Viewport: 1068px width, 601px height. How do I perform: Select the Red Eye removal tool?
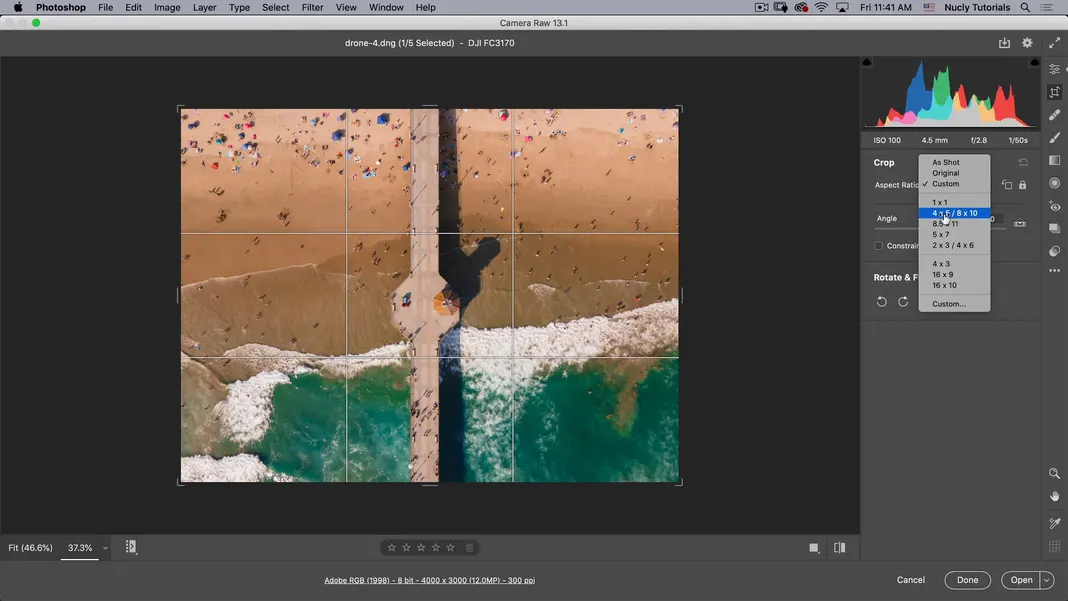(x=1054, y=206)
